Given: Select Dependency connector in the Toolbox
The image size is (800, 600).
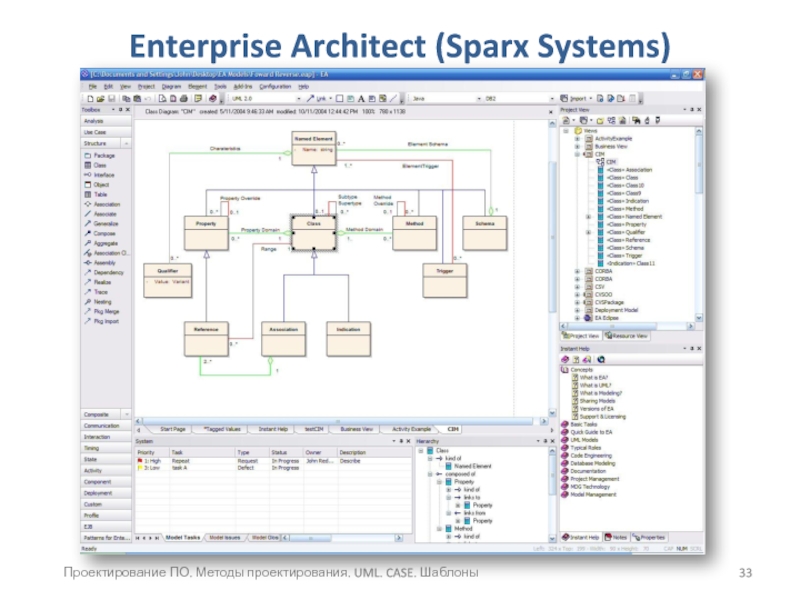Looking at the screenshot, I should (x=104, y=272).
